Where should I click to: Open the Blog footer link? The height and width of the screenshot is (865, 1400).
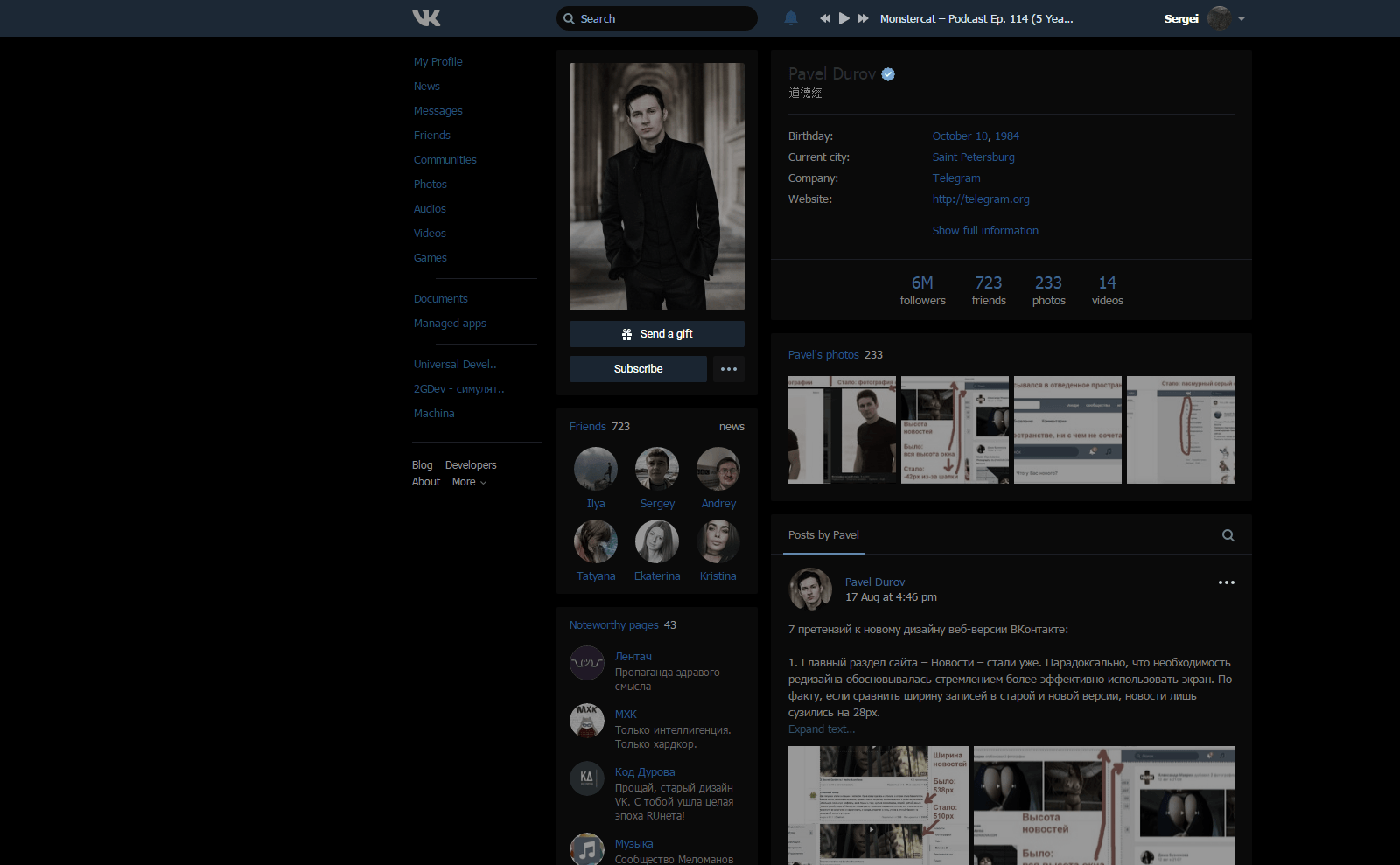tap(423, 465)
